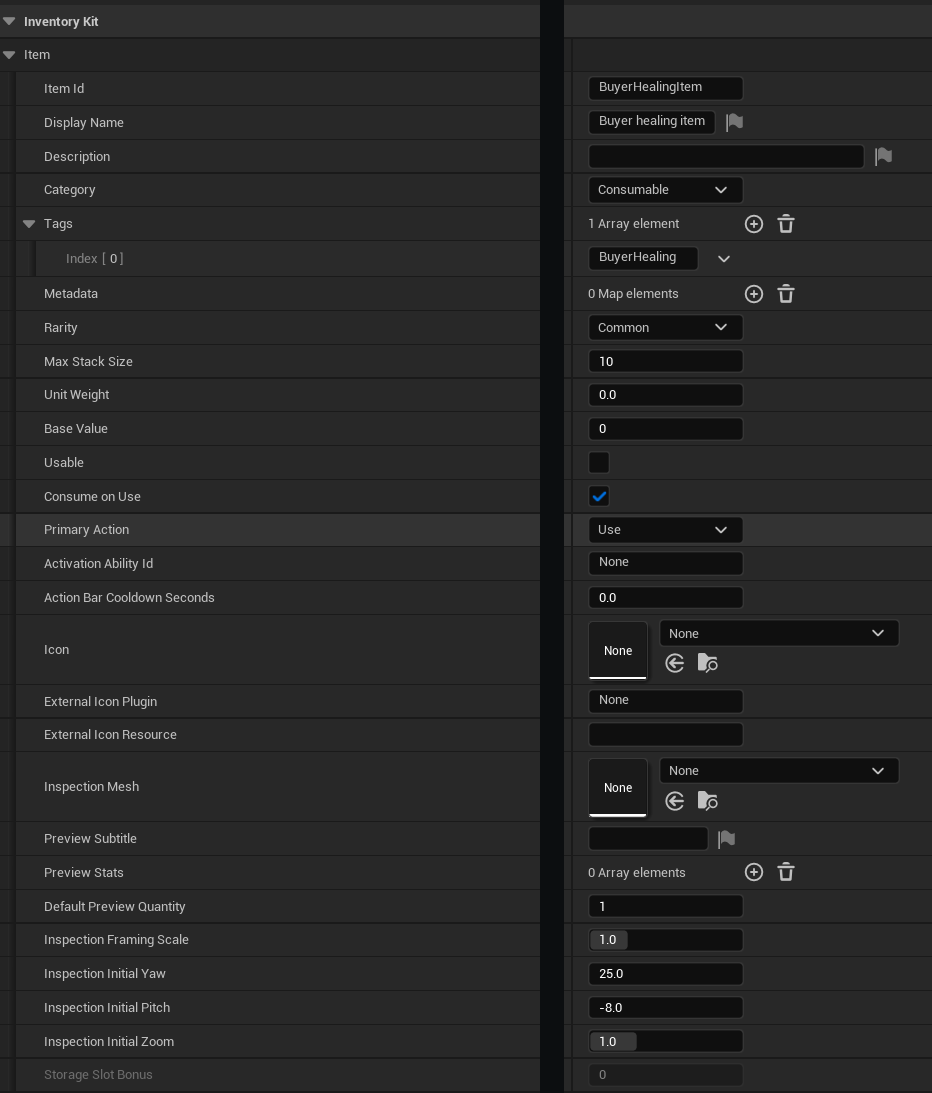Open the Primary Action dropdown showing Use
This screenshot has height=1093, width=932.
[665, 530]
